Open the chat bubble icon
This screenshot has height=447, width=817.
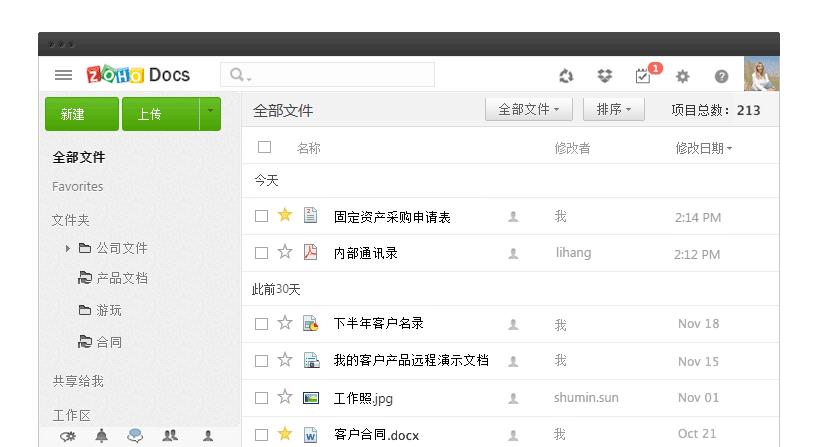(135, 436)
